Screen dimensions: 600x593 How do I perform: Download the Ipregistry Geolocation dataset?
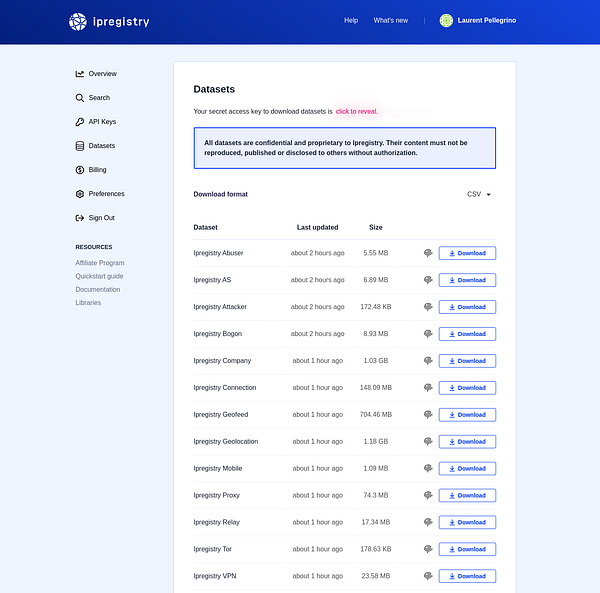467,441
